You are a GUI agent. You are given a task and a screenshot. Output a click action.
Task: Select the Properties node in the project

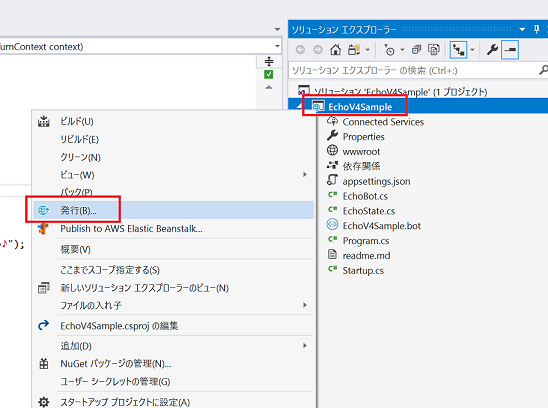356,137
